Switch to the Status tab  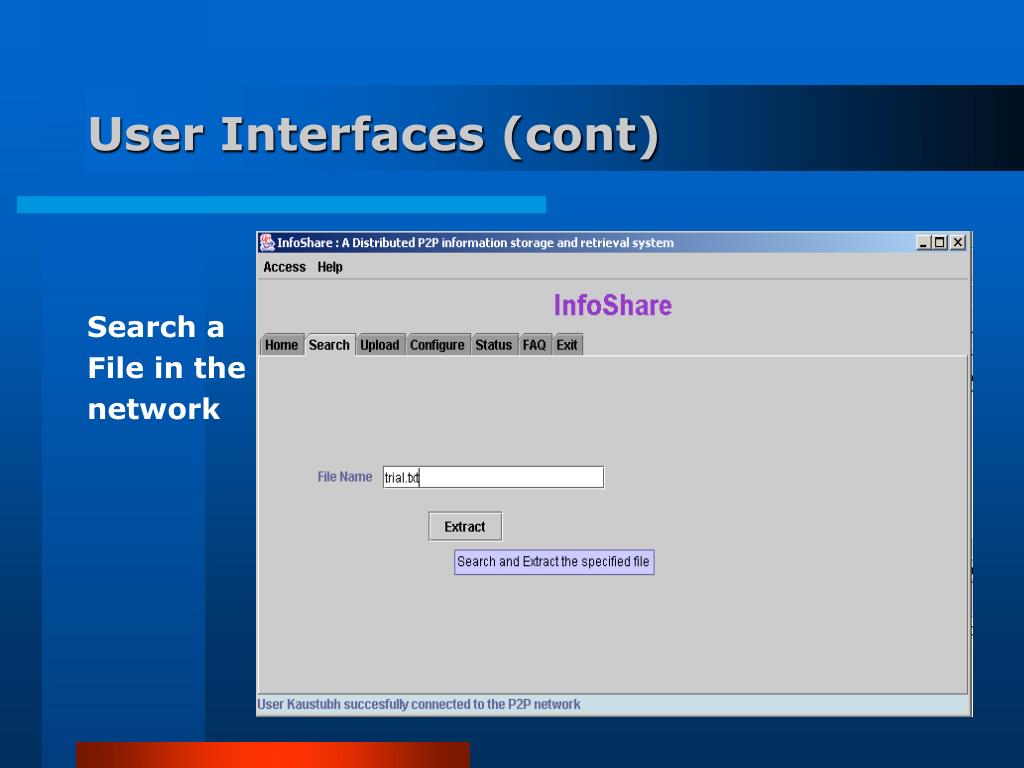tap(494, 345)
